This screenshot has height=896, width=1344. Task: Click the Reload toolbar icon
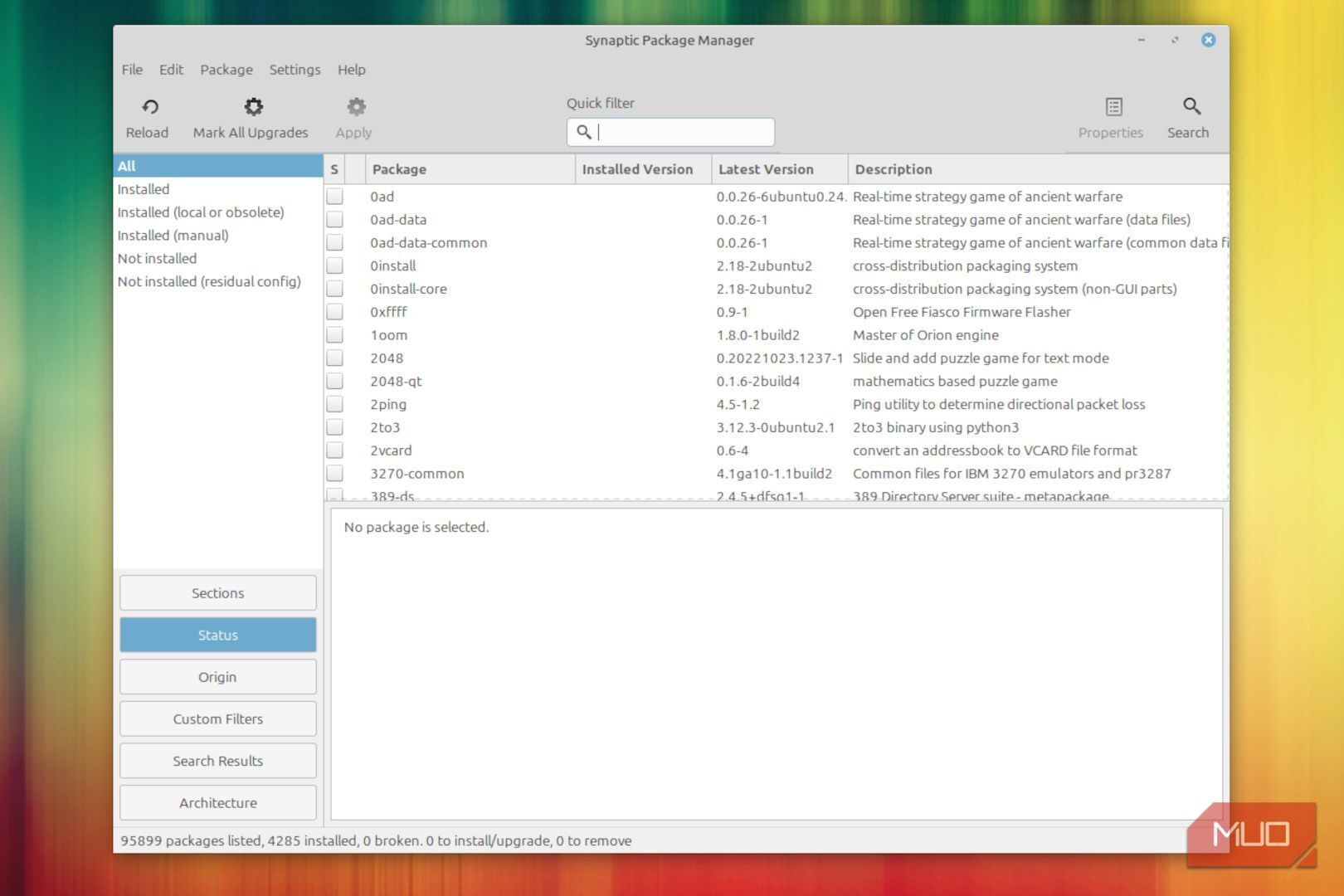[149, 107]
